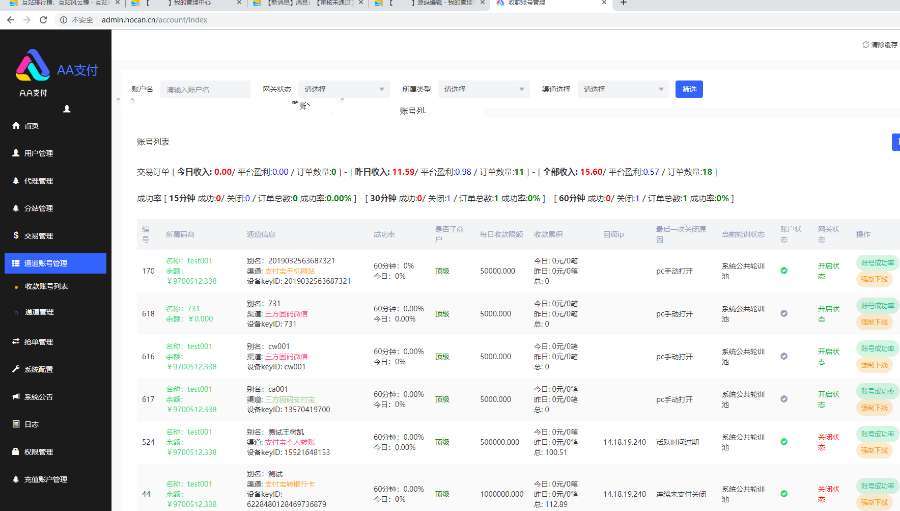Click the account name search input field

click(x=204, y=89)
